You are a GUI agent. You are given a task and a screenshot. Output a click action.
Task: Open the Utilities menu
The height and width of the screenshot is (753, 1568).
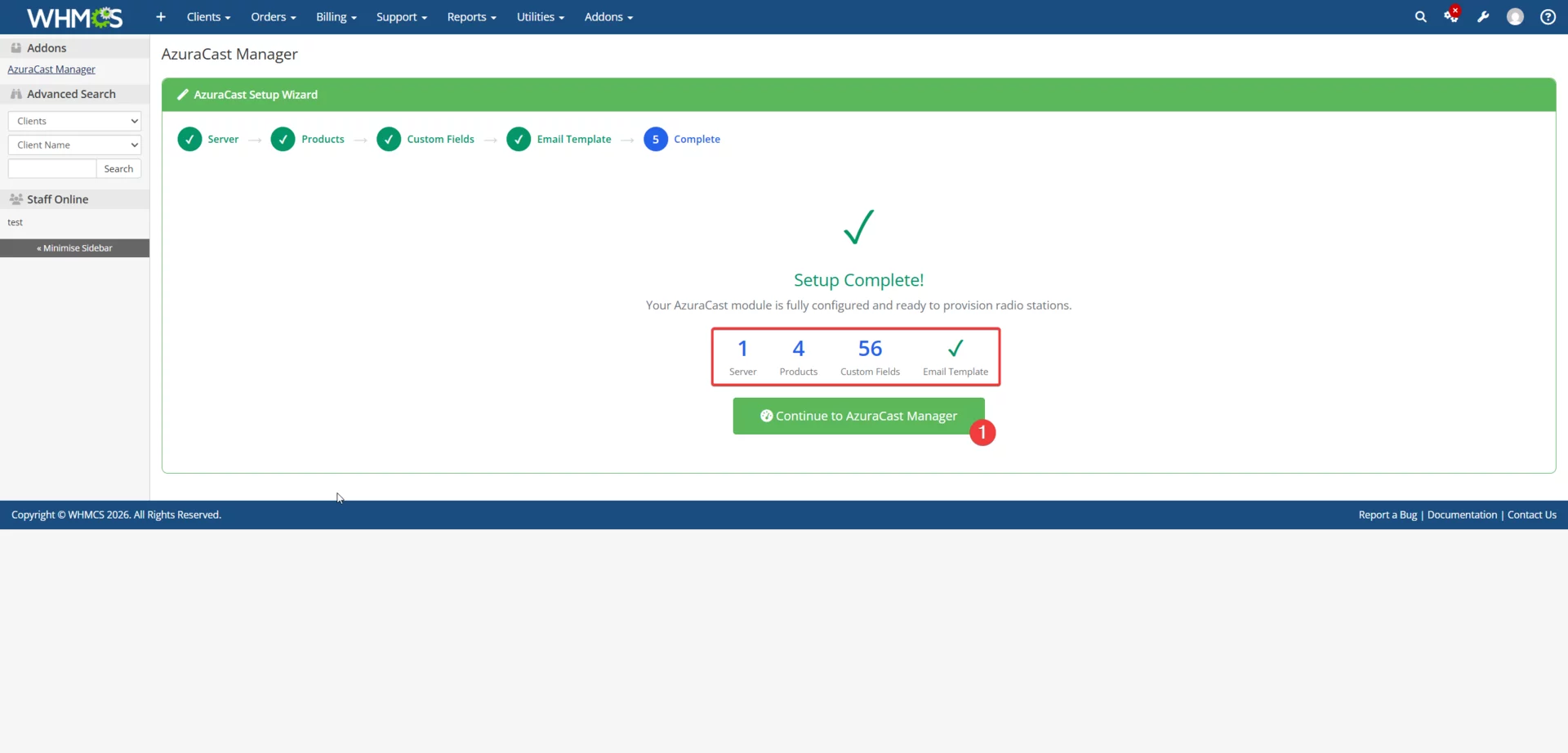click(540, 16)
